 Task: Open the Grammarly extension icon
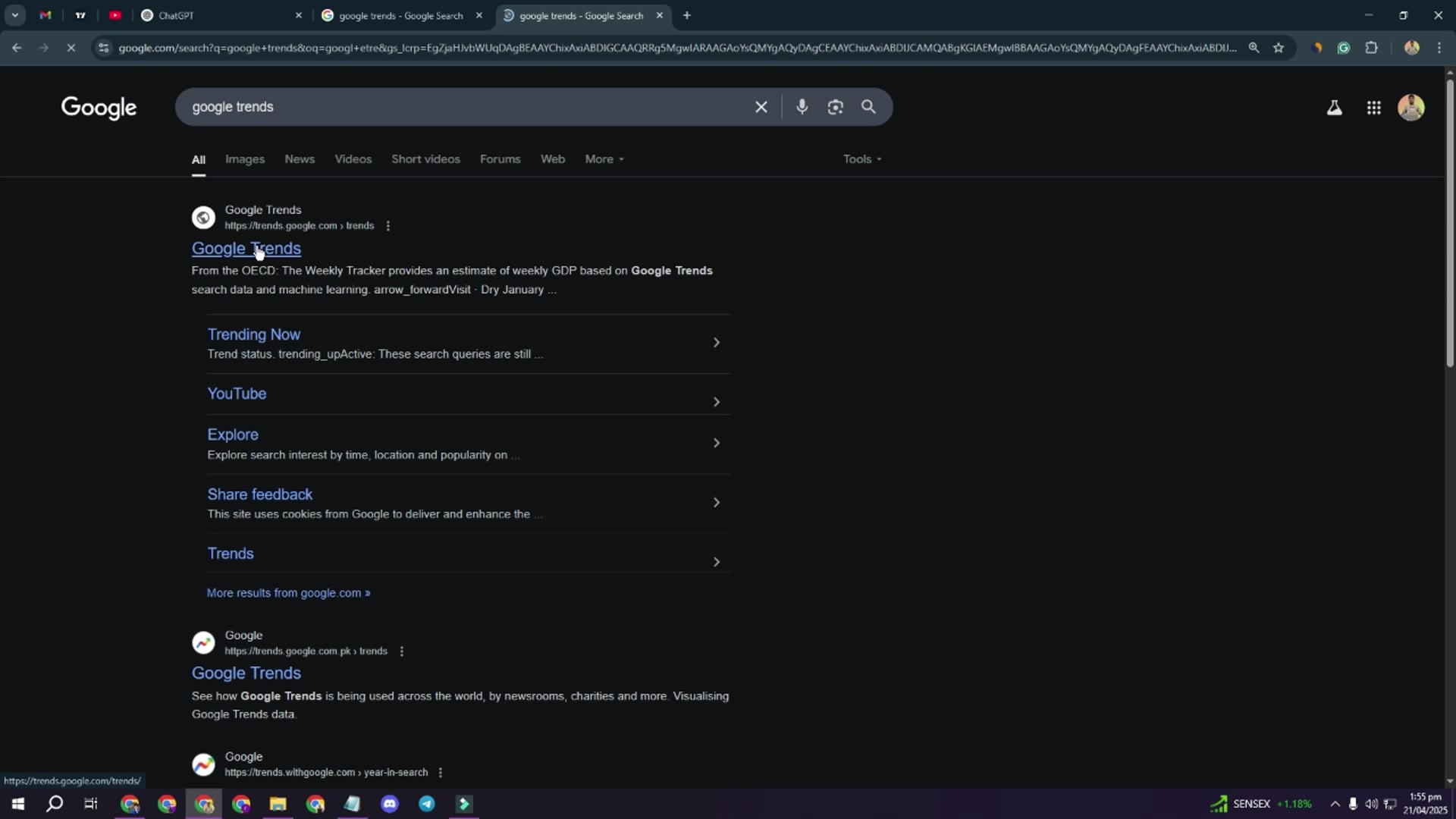click(1343, 48)
